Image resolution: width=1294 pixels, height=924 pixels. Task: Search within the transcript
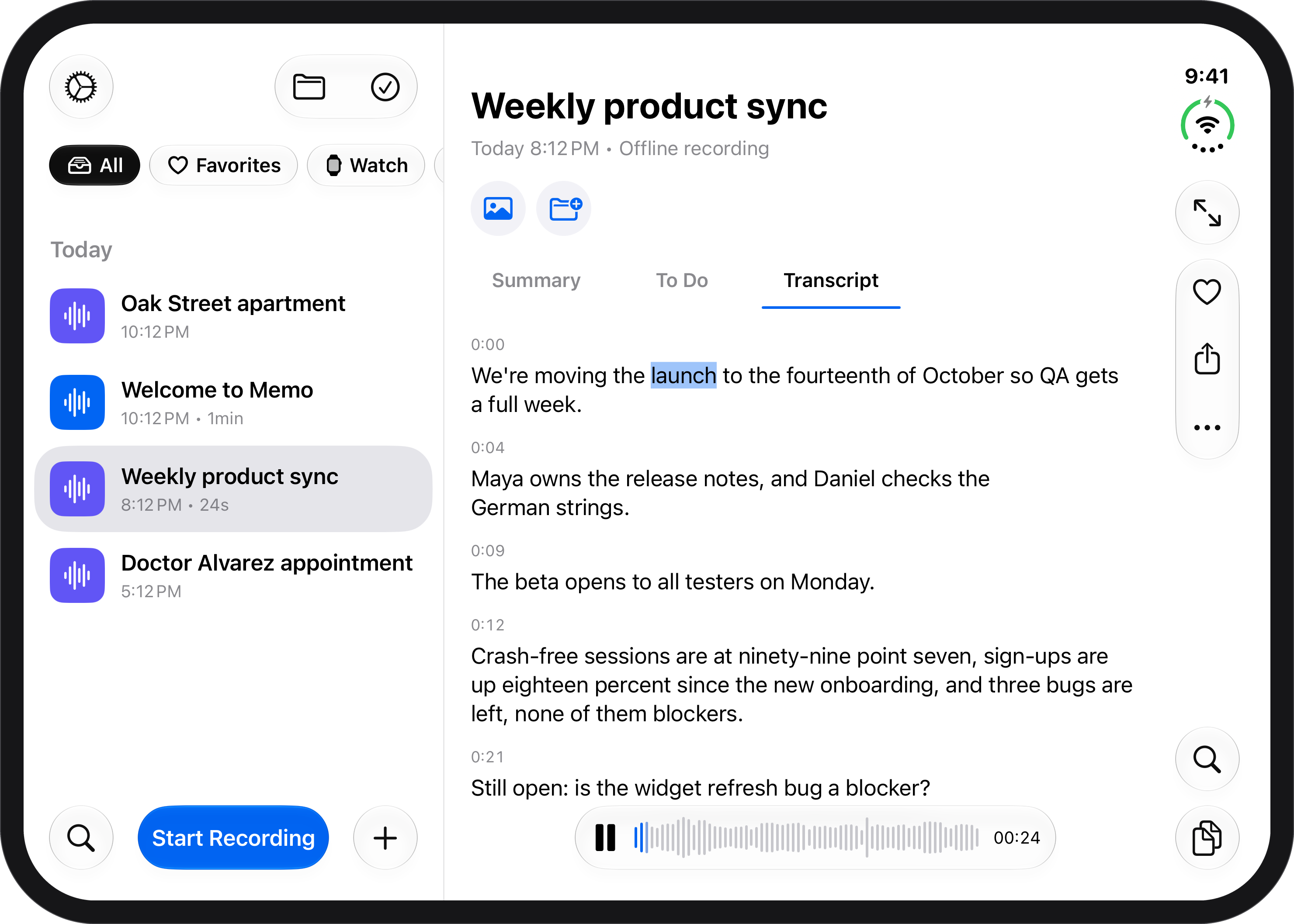coord(1207,759)
